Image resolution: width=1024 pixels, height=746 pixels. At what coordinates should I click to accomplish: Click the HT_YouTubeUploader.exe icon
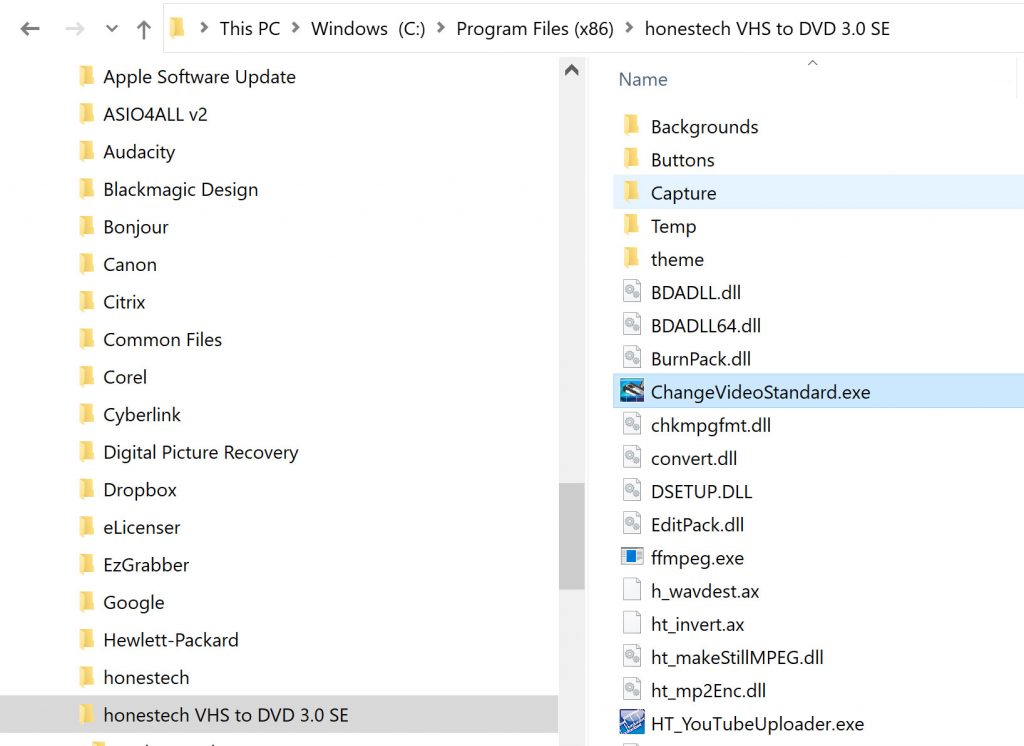click(631, 722)
